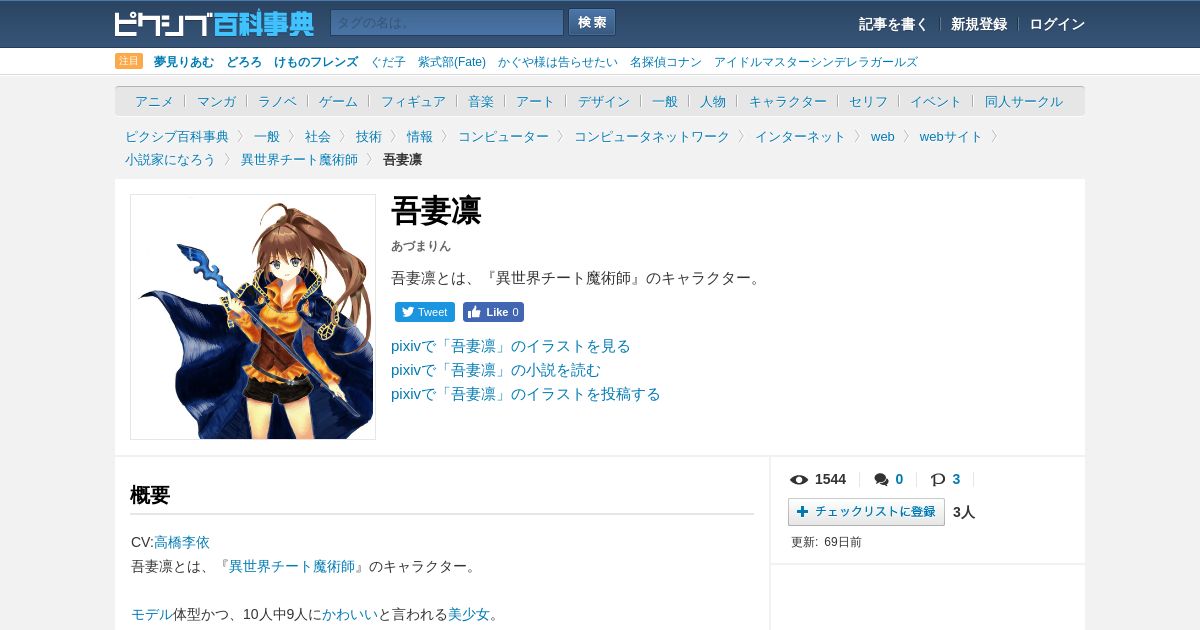Select the 音楽 category tab
The image size is (1200, 630).
coord(481,101)
